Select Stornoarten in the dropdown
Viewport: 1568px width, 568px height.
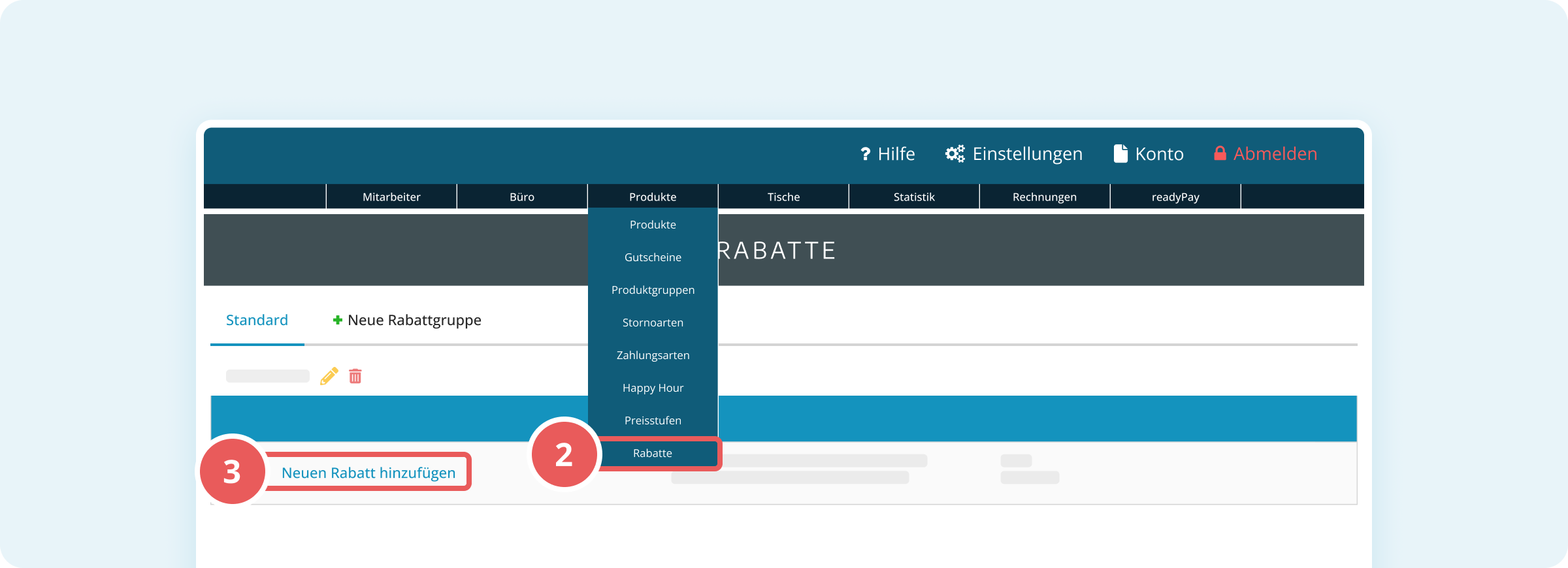coord(653,323)
